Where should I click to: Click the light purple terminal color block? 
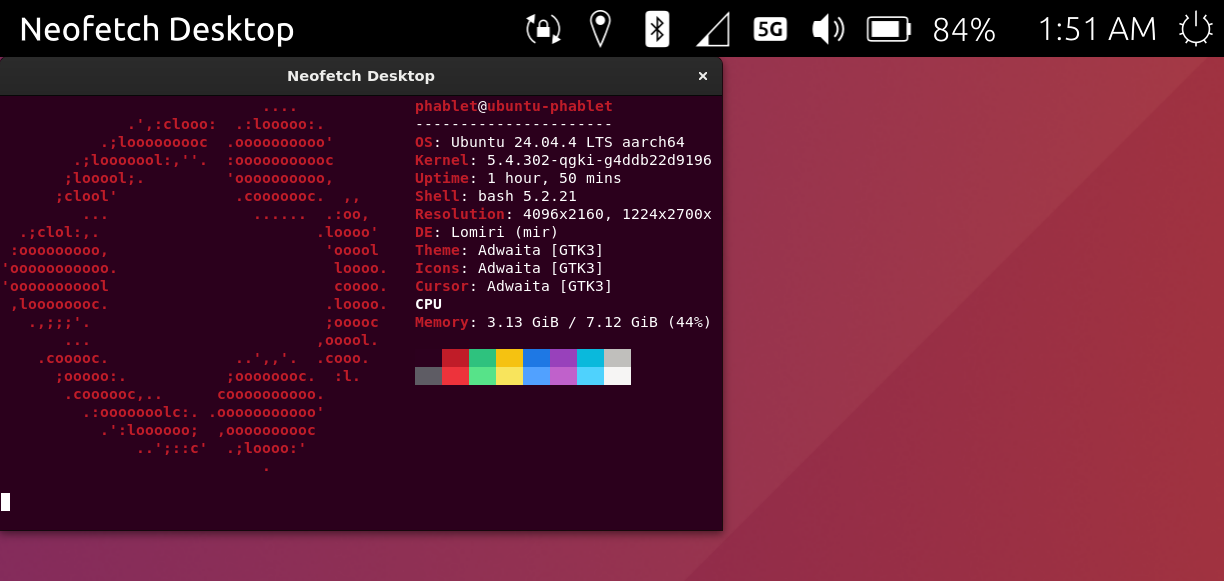563,376
